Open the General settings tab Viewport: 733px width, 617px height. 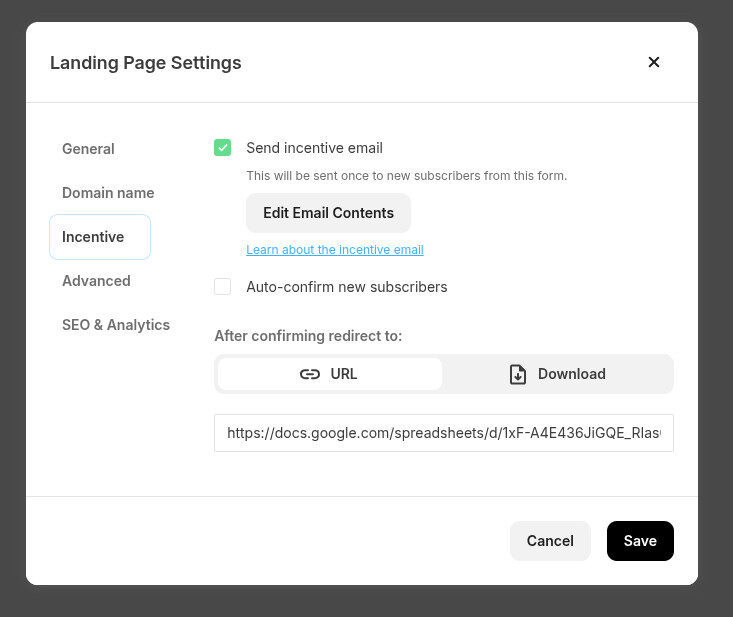(88, 149)
